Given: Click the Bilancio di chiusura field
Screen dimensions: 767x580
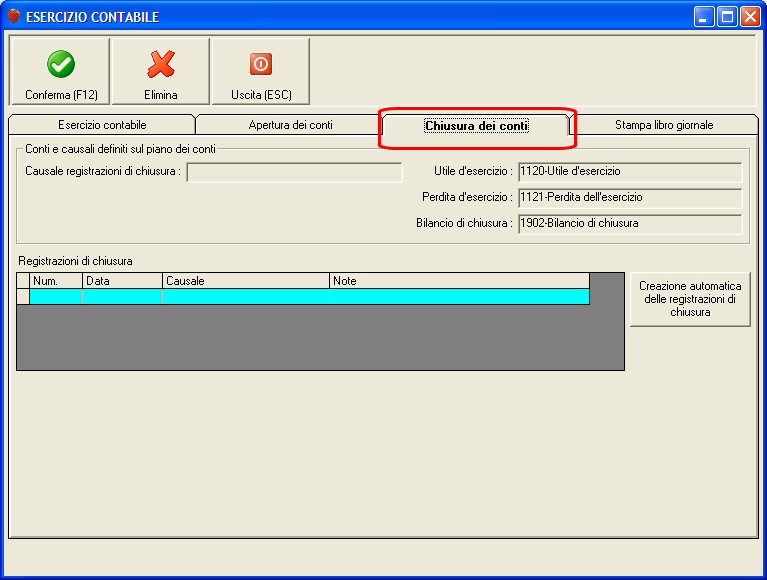Looking at the screenshot, I should tap(630, 223).
